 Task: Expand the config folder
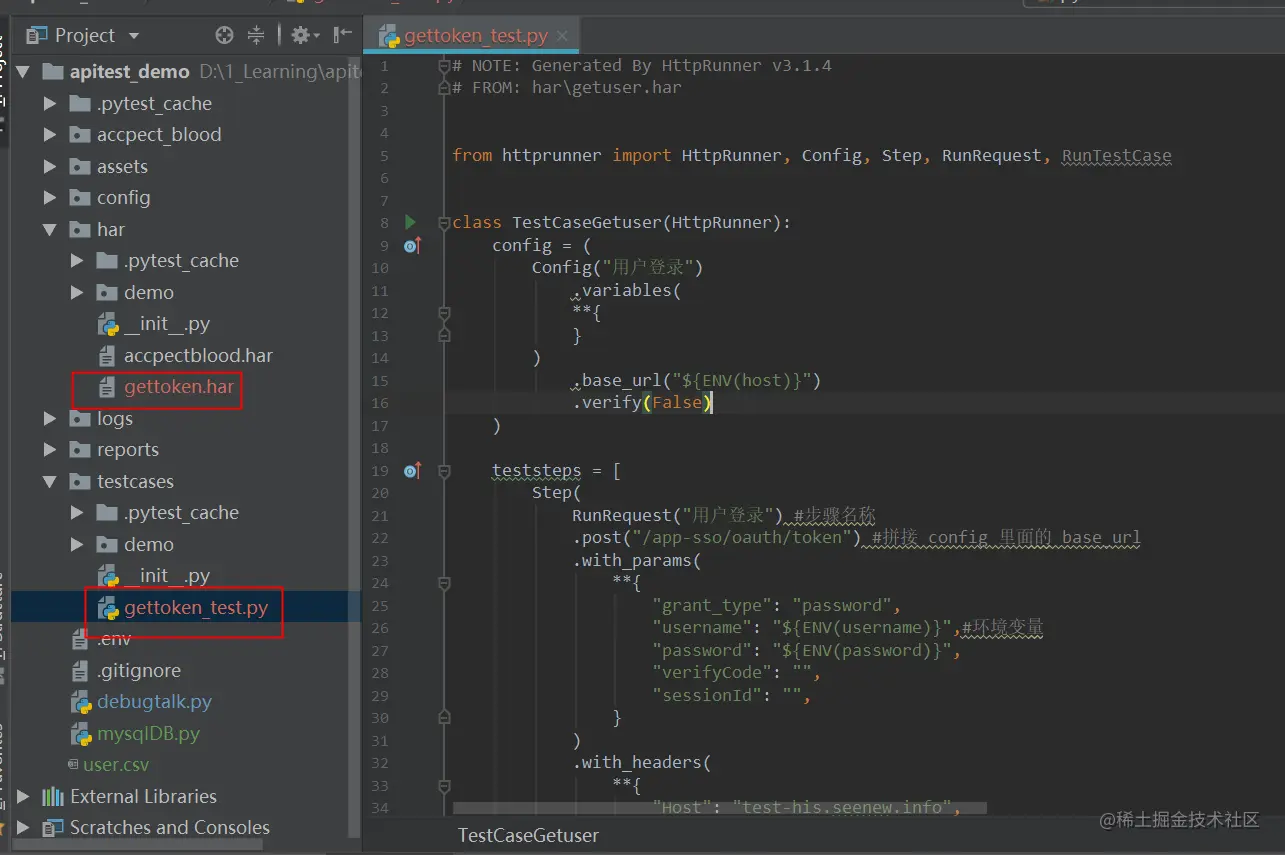[50, 198]
